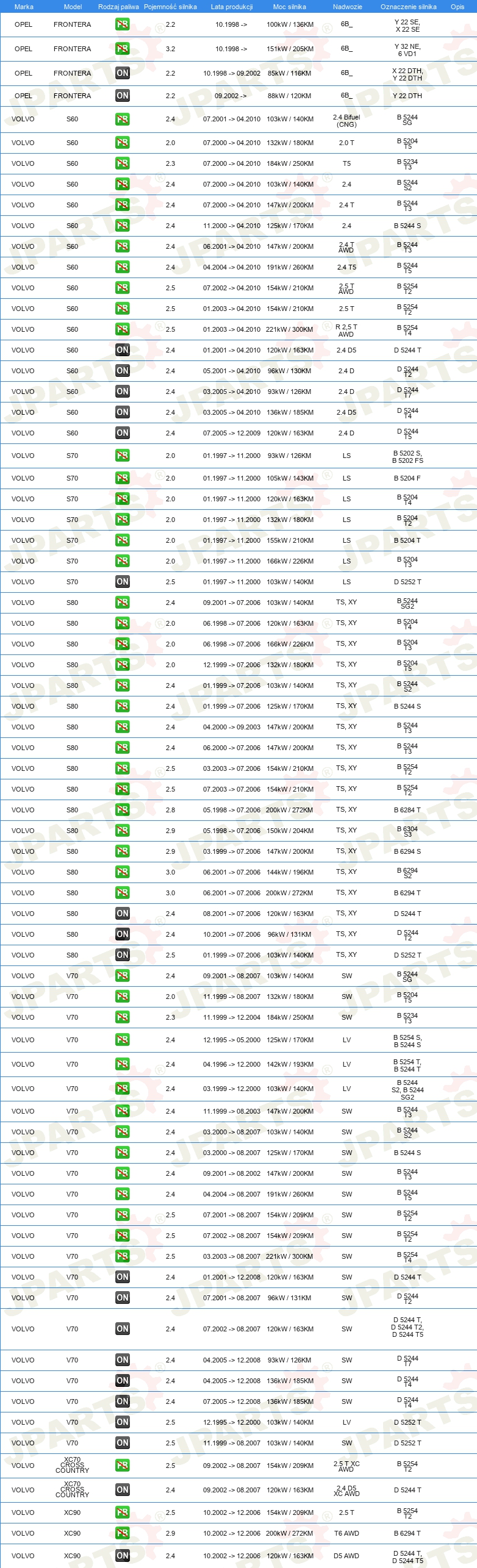Screen dimensions: 477x1568
Task: Click the "2.5 T XC AWD" body cell
Action: pos(346,1466)
